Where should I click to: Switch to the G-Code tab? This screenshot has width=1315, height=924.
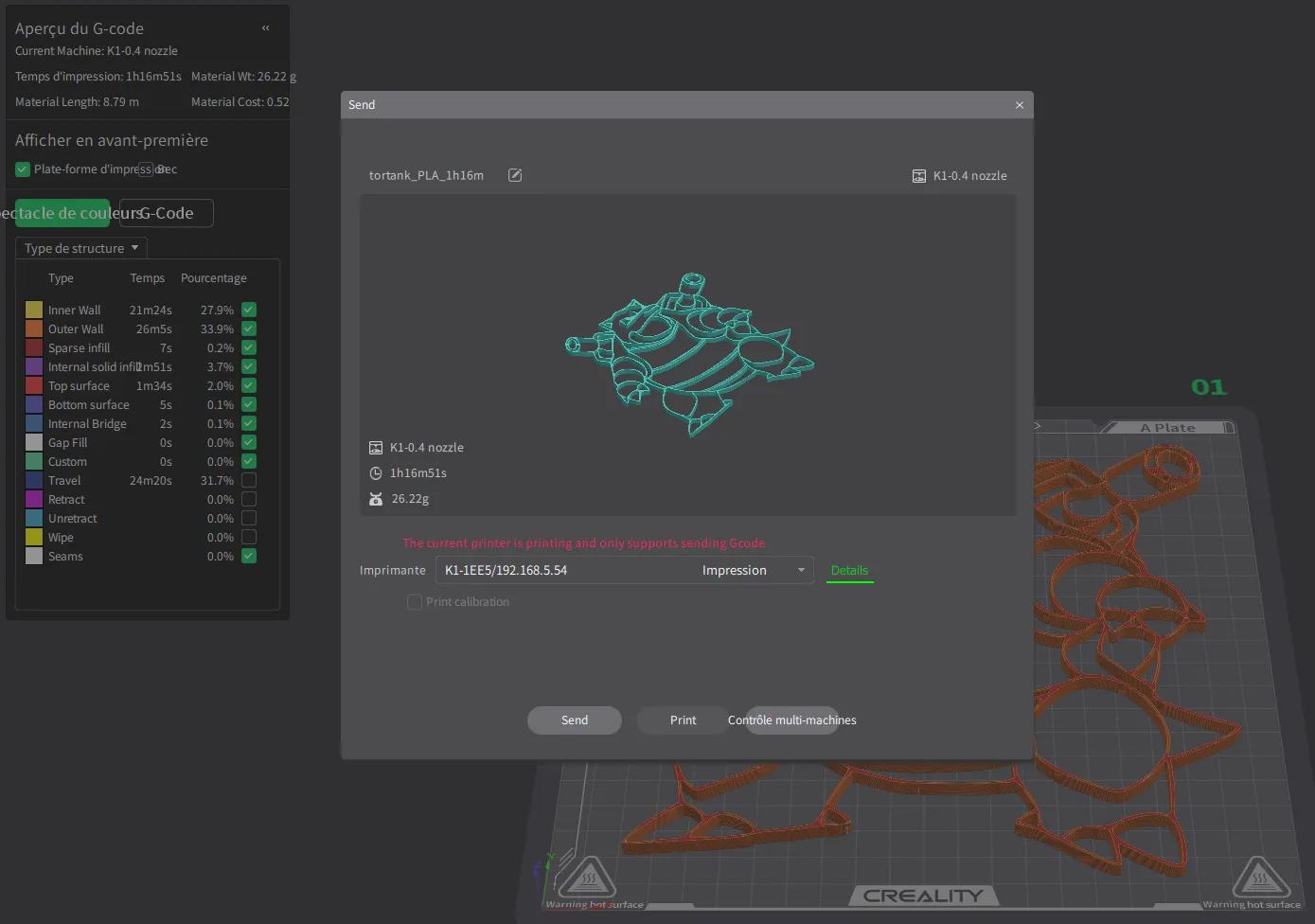pyautogui.click(x=167, y=214)
